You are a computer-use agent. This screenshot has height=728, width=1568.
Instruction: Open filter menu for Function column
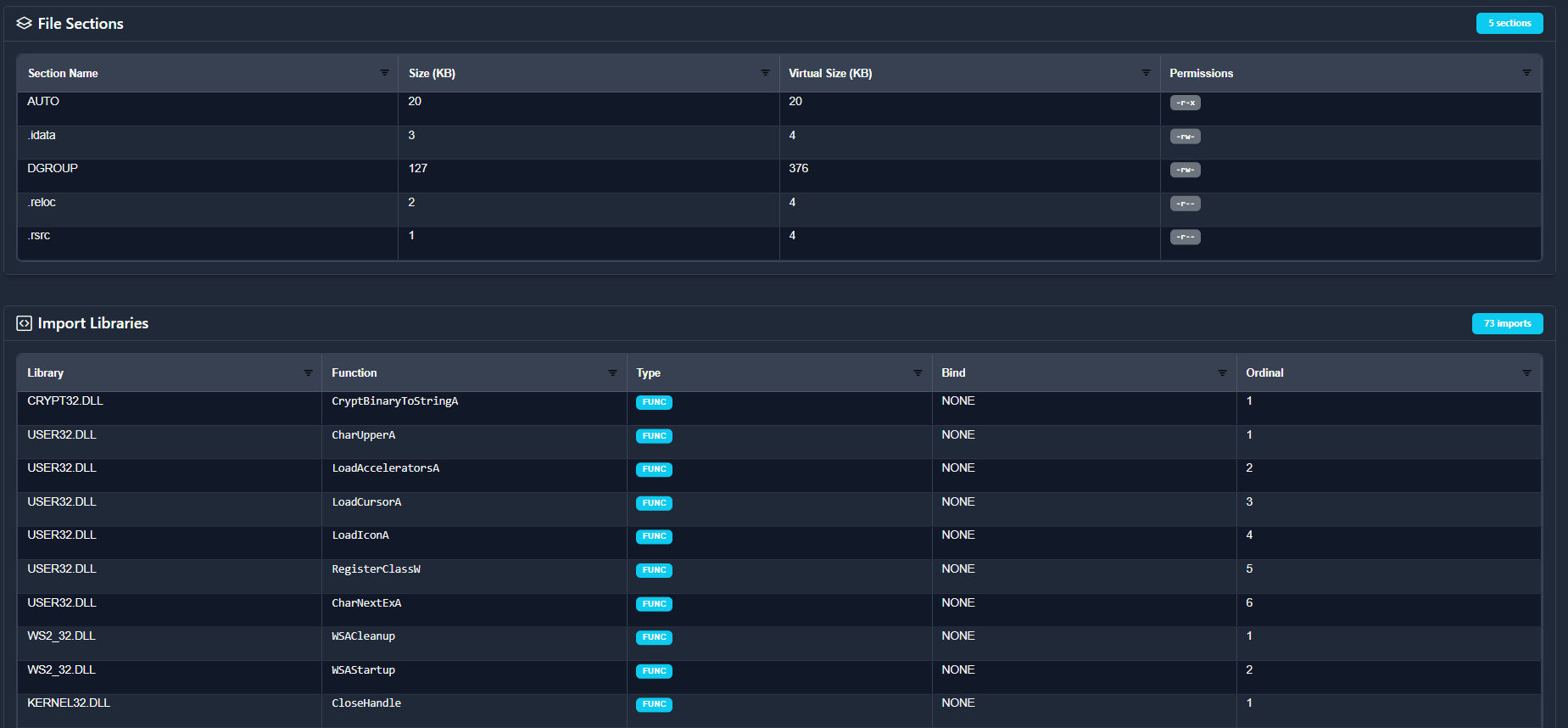612,373
